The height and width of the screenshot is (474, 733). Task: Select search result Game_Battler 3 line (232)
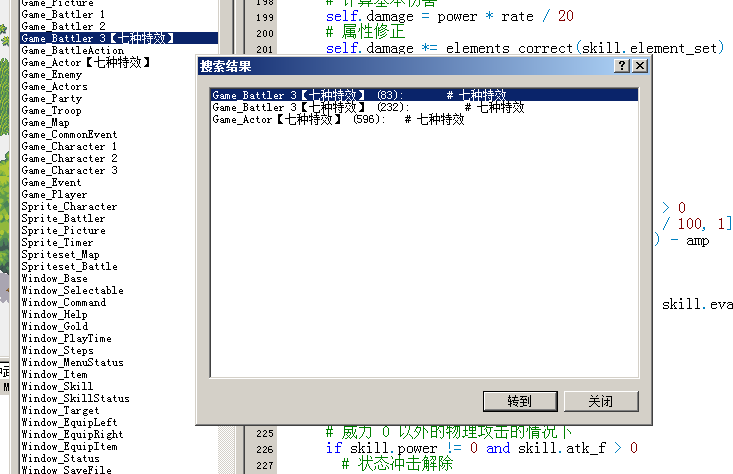pyautogui.click(x=424, y=107)
